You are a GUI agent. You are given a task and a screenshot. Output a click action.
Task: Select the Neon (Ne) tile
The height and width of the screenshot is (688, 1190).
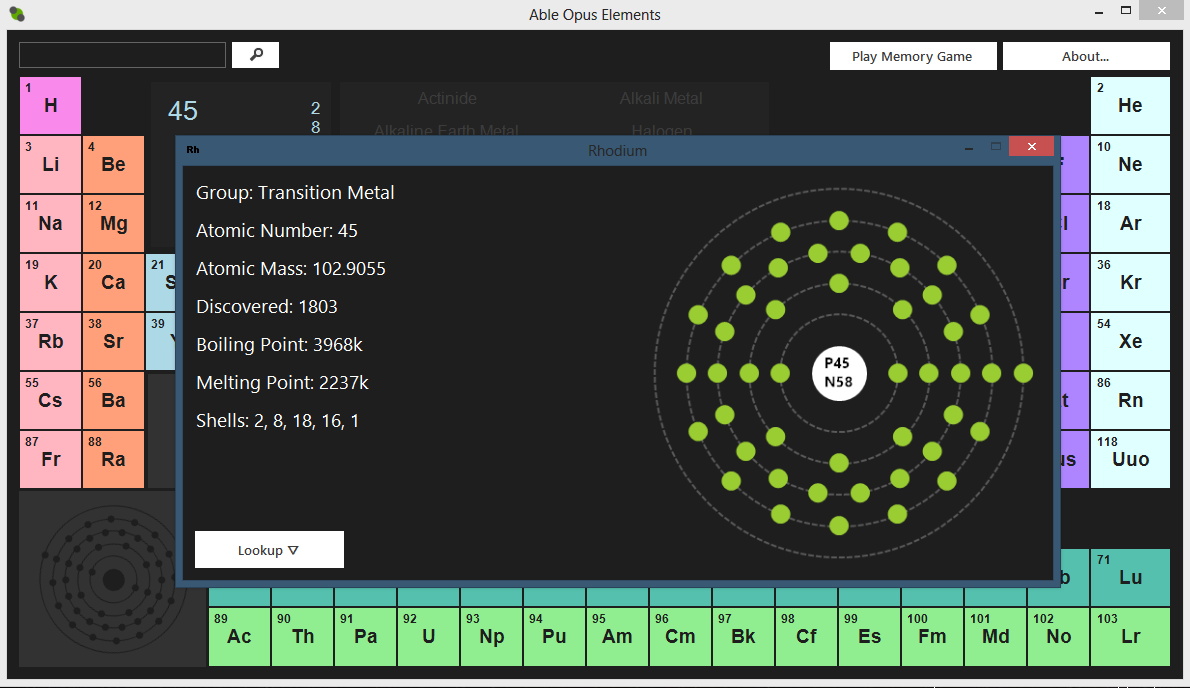tap(1130, 165)
